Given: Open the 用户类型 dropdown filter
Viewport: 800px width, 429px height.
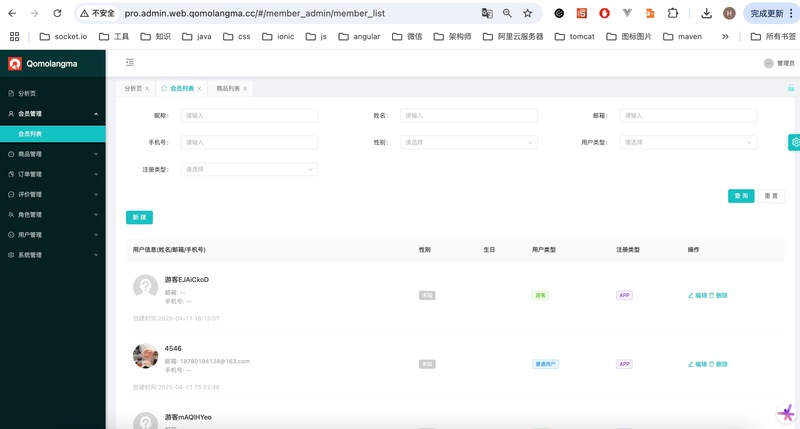Looking at the screenshot, I should 688,142.
